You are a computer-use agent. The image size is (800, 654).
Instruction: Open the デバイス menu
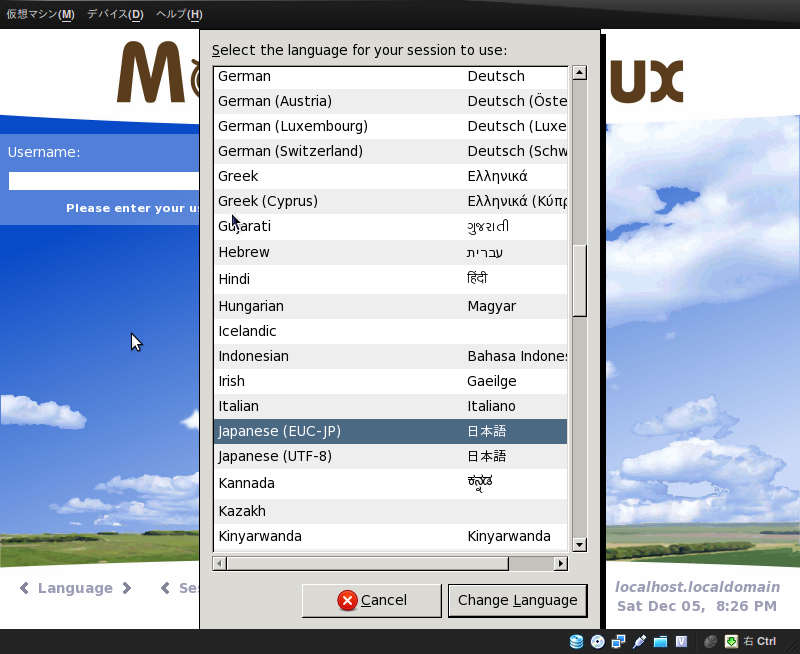click(113, 16)
